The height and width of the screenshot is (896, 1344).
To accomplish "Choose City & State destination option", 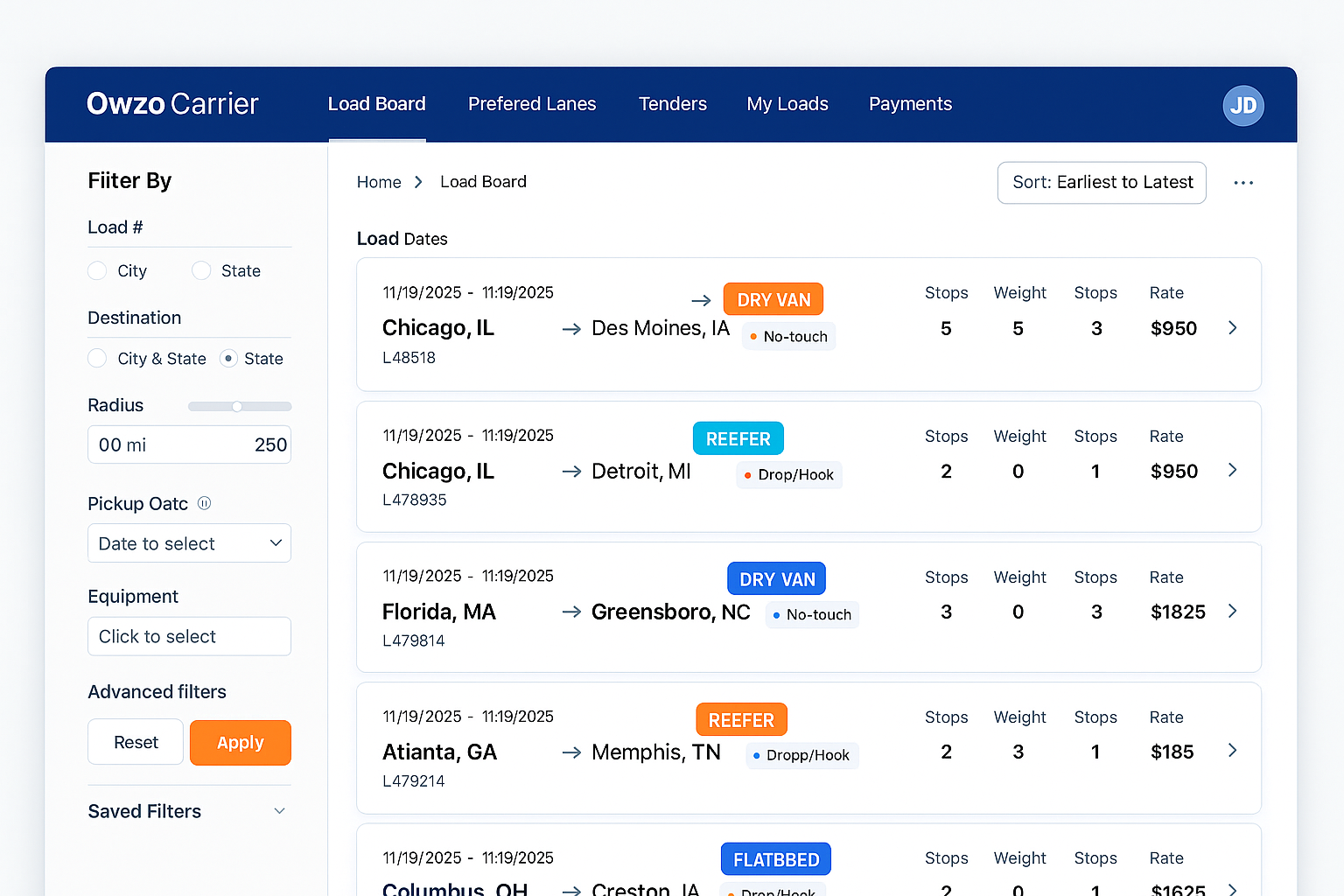I will [x=97, y=359].
